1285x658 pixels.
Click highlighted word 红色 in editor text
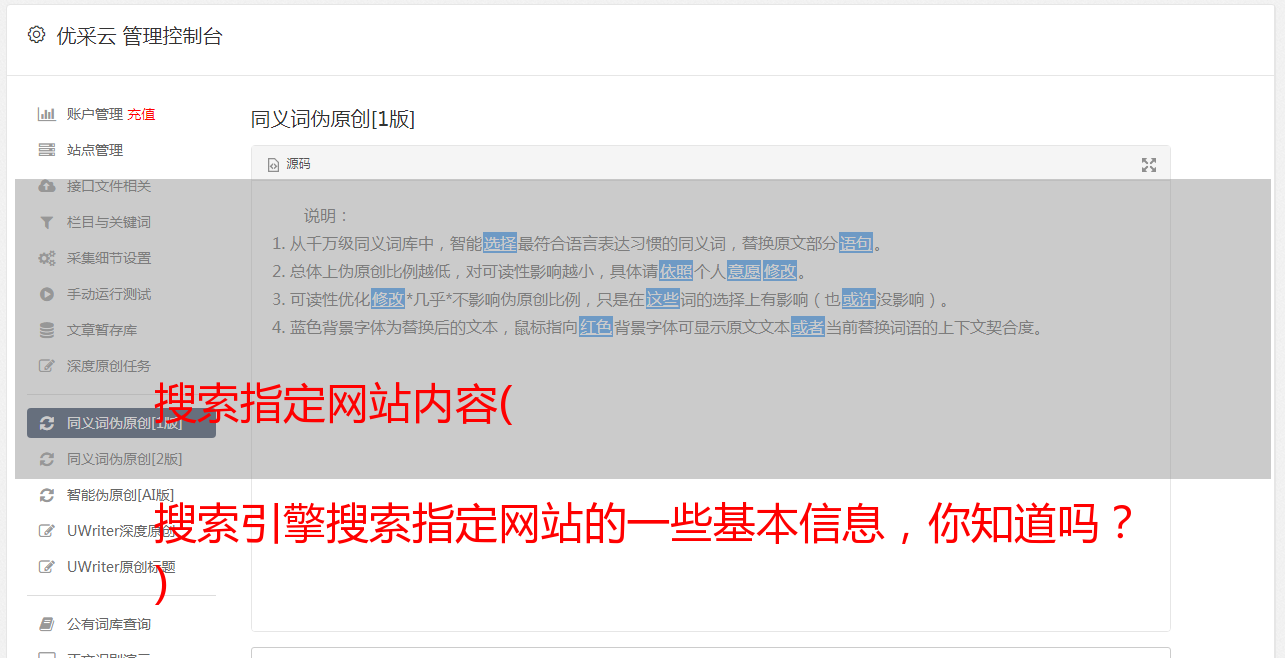coord(596,327)
